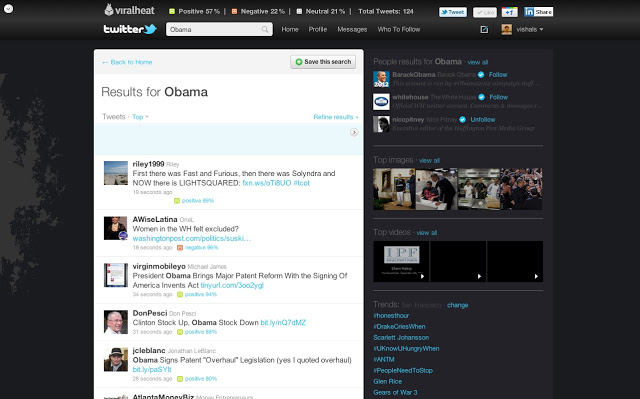Open the #ANTM trend
The width and height of the screenshot is (640, 399).
coord(384,360)
